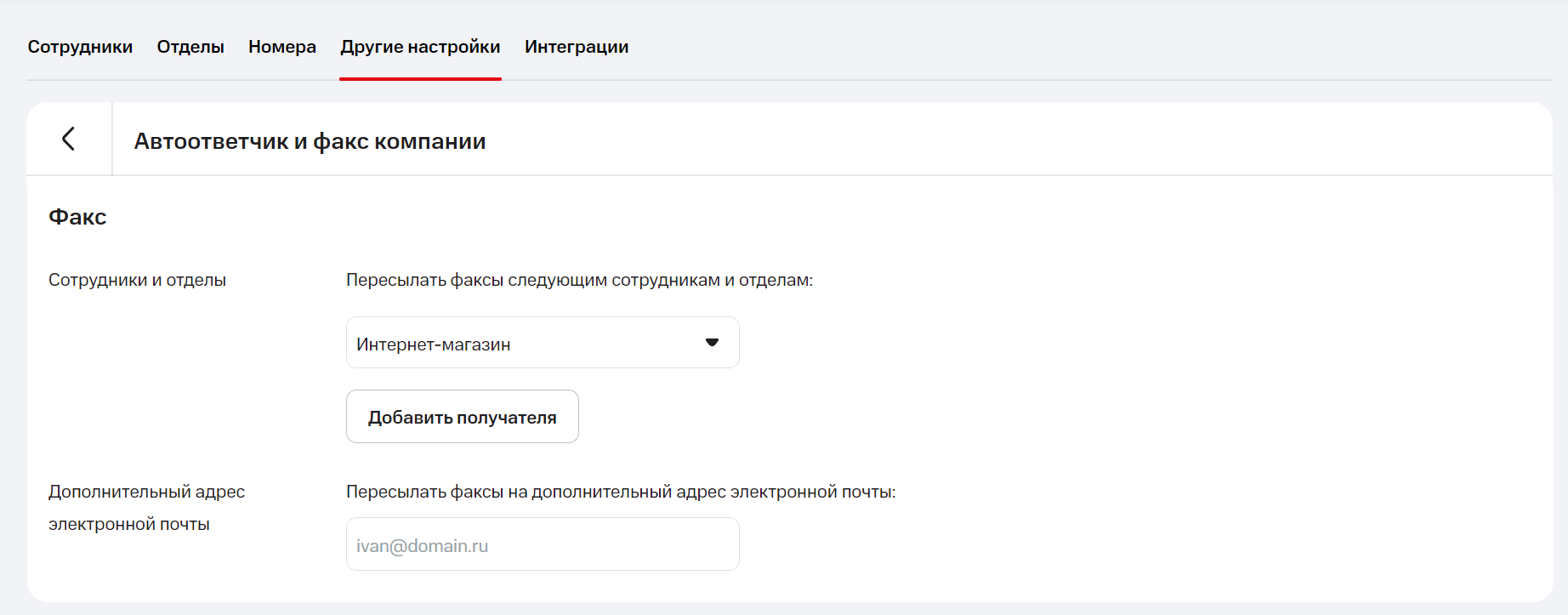Select the Другие настройки tab

(x=420, y=47)
